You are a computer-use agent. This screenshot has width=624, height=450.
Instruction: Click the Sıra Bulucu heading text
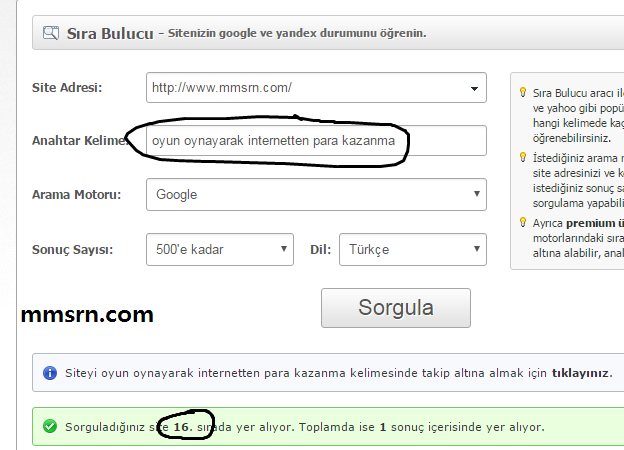click(110, 33)
